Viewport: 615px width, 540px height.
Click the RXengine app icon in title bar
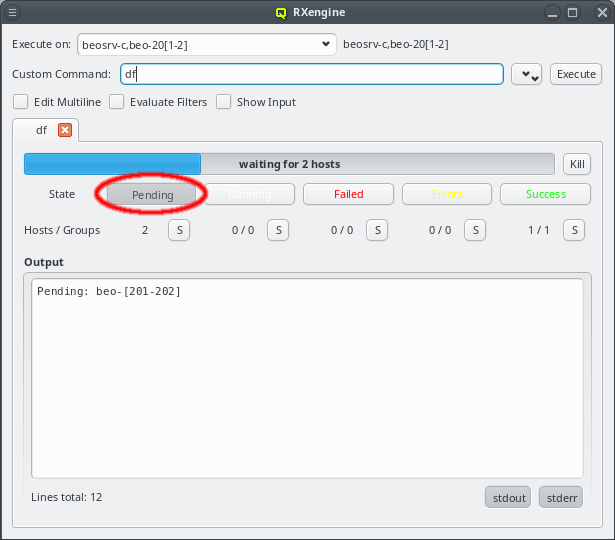282,13
